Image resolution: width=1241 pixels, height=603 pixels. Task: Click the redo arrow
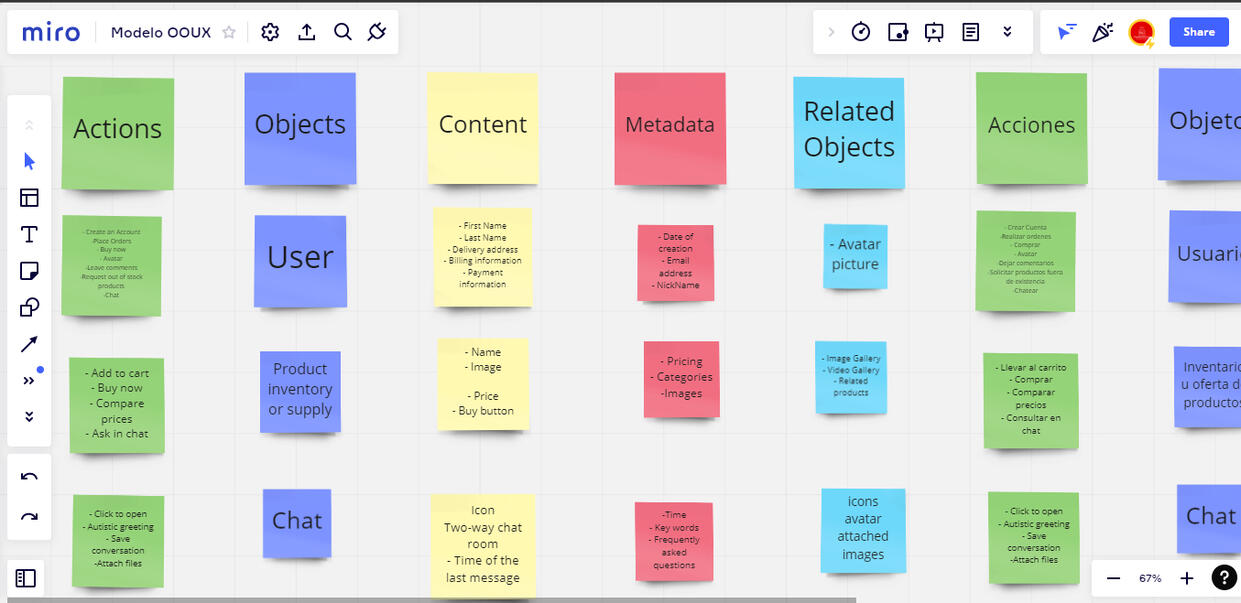29,515
